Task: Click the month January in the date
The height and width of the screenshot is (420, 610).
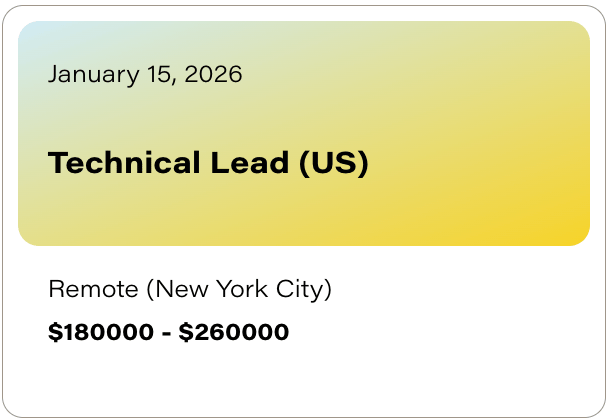Action: coord(93,75)
